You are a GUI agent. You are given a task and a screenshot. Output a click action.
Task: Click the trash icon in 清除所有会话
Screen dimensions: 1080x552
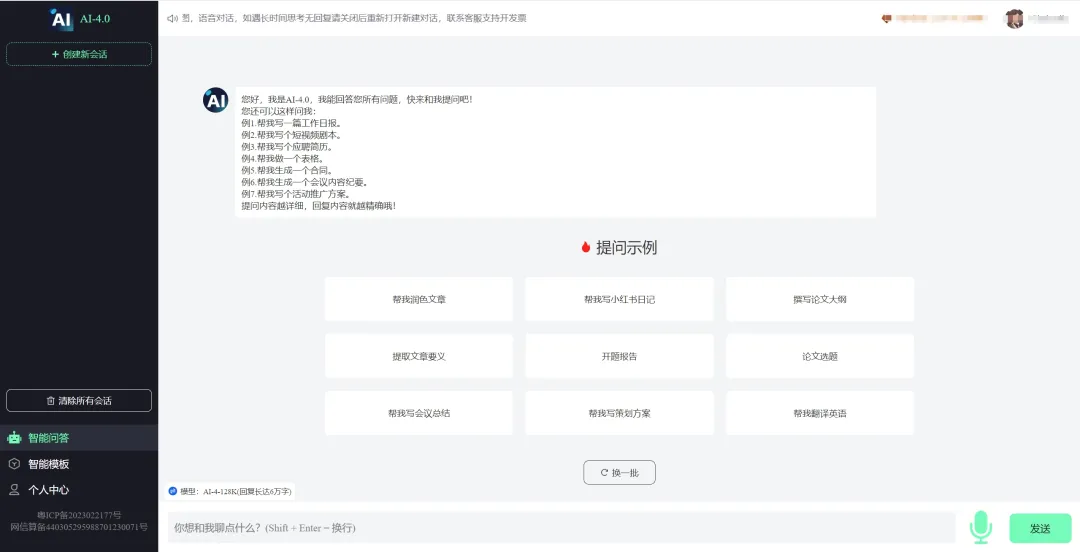pyautogui.click(x=50, y=400)
